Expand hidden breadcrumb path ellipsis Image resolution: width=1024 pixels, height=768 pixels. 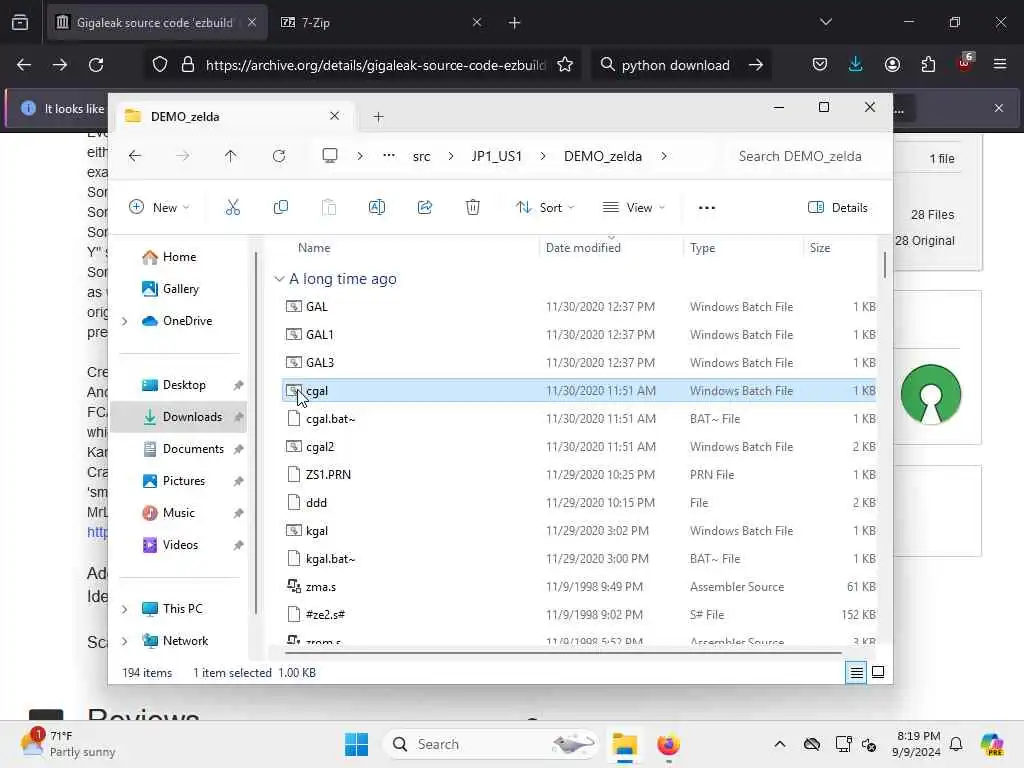389,156
